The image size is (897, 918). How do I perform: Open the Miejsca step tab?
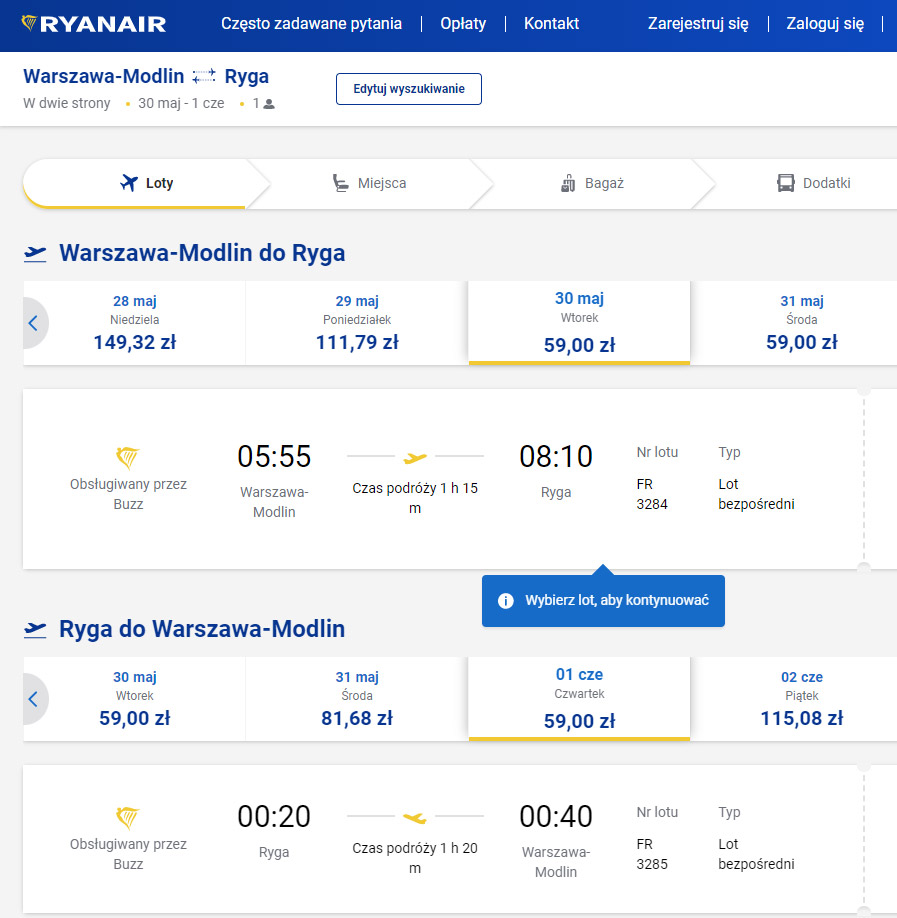click(x=369, y=183)
